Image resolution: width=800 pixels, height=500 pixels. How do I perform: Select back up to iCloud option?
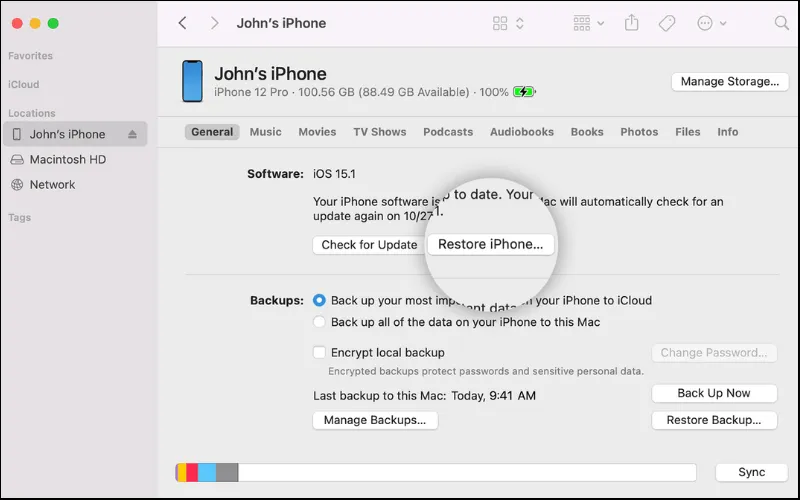tap(319, 300)
